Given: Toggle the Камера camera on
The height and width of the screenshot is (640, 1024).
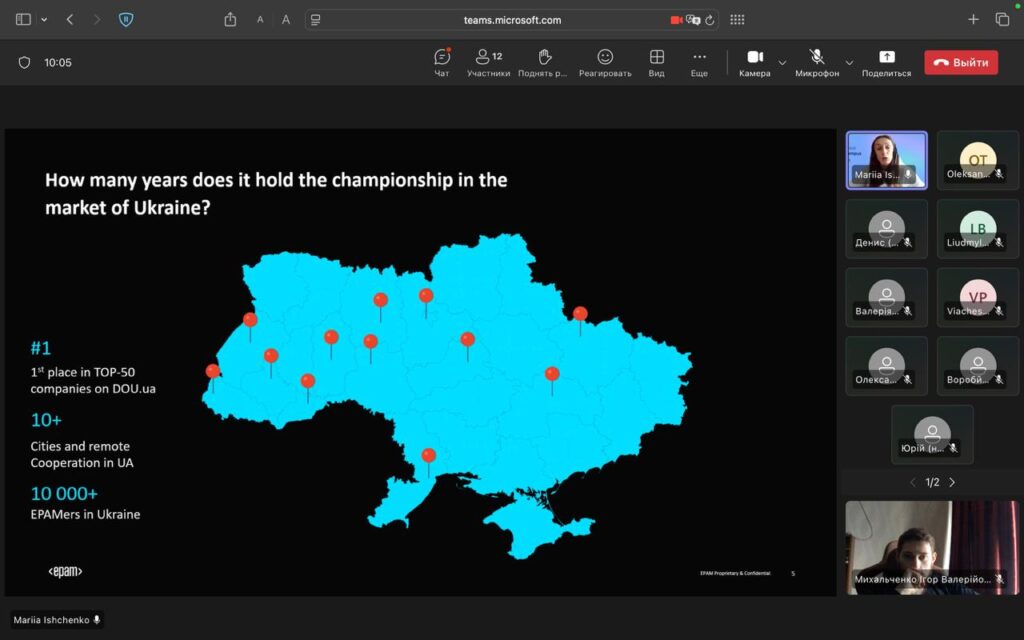Looking at the screenshot, I should pos(755,63).
